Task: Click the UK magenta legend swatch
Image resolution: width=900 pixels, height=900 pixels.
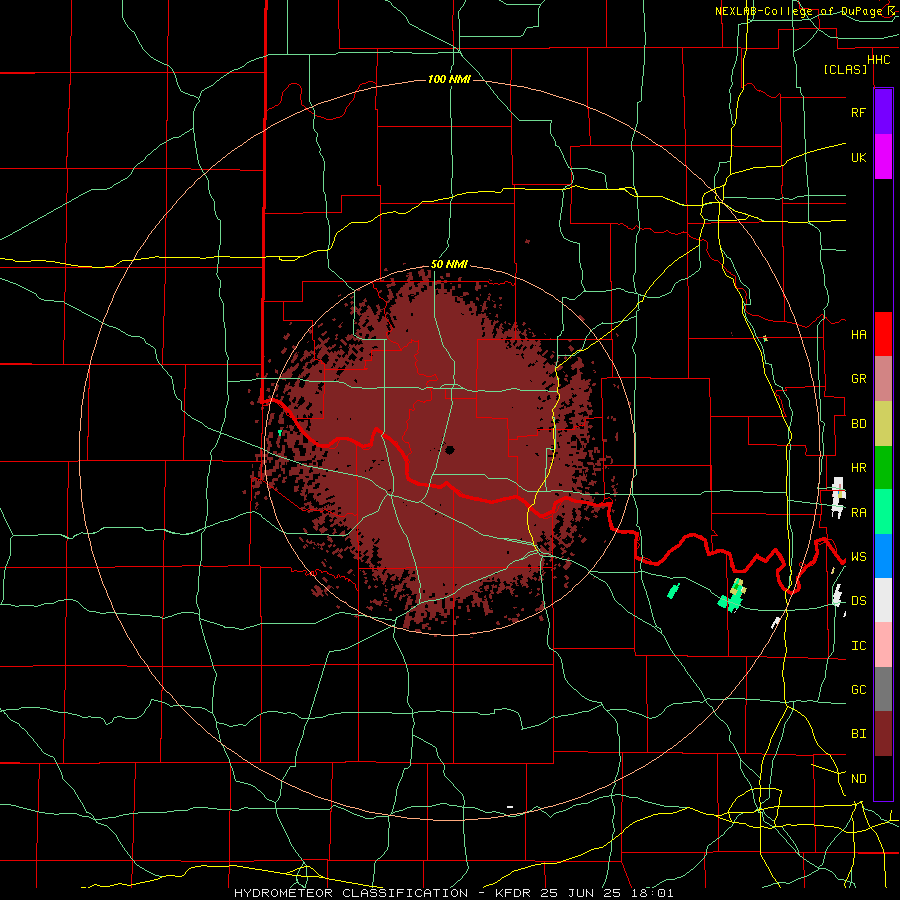Action: (x=883, y=157)
